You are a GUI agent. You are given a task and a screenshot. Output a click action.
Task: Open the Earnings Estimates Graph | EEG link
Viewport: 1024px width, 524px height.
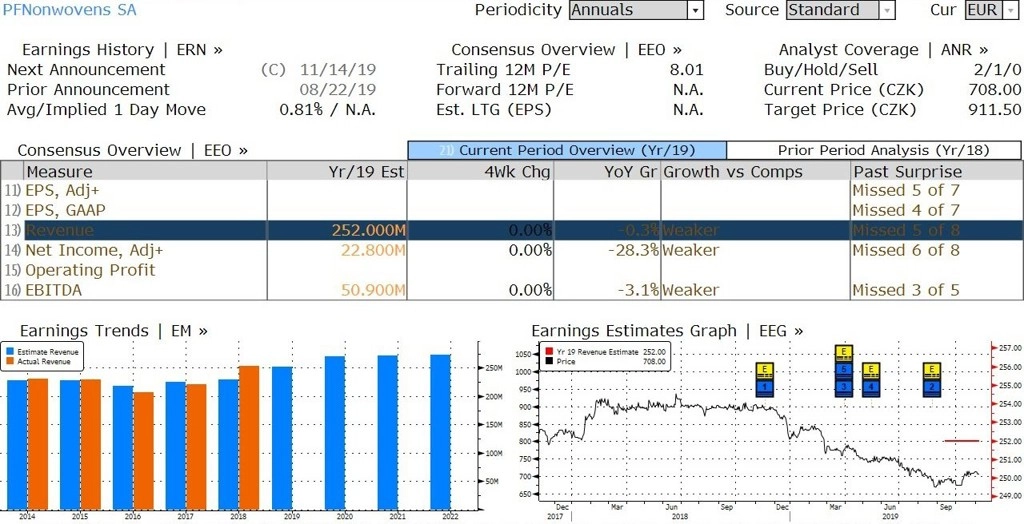click(667, 331)
